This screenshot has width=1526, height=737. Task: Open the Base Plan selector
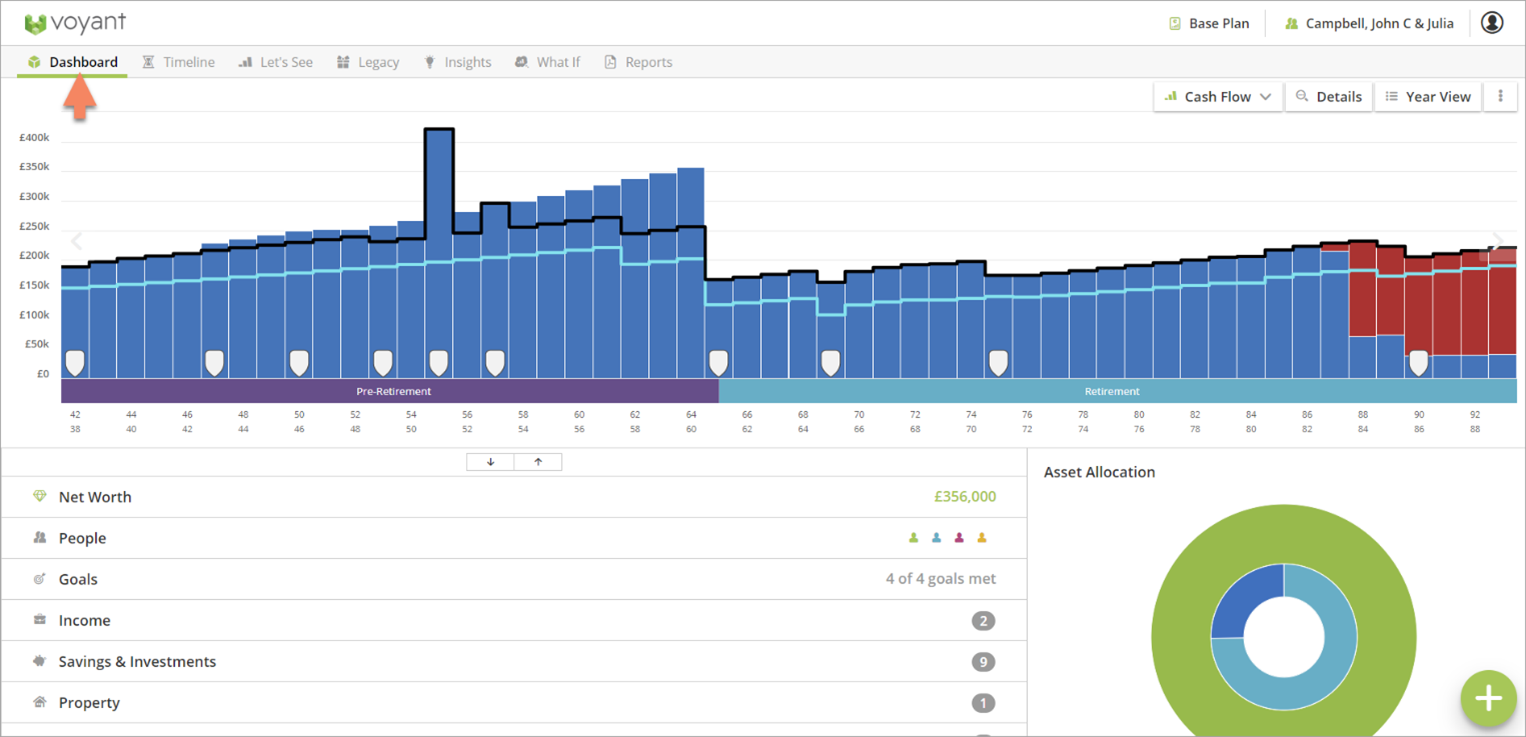pyautogui.click(x=1209, y=23)
